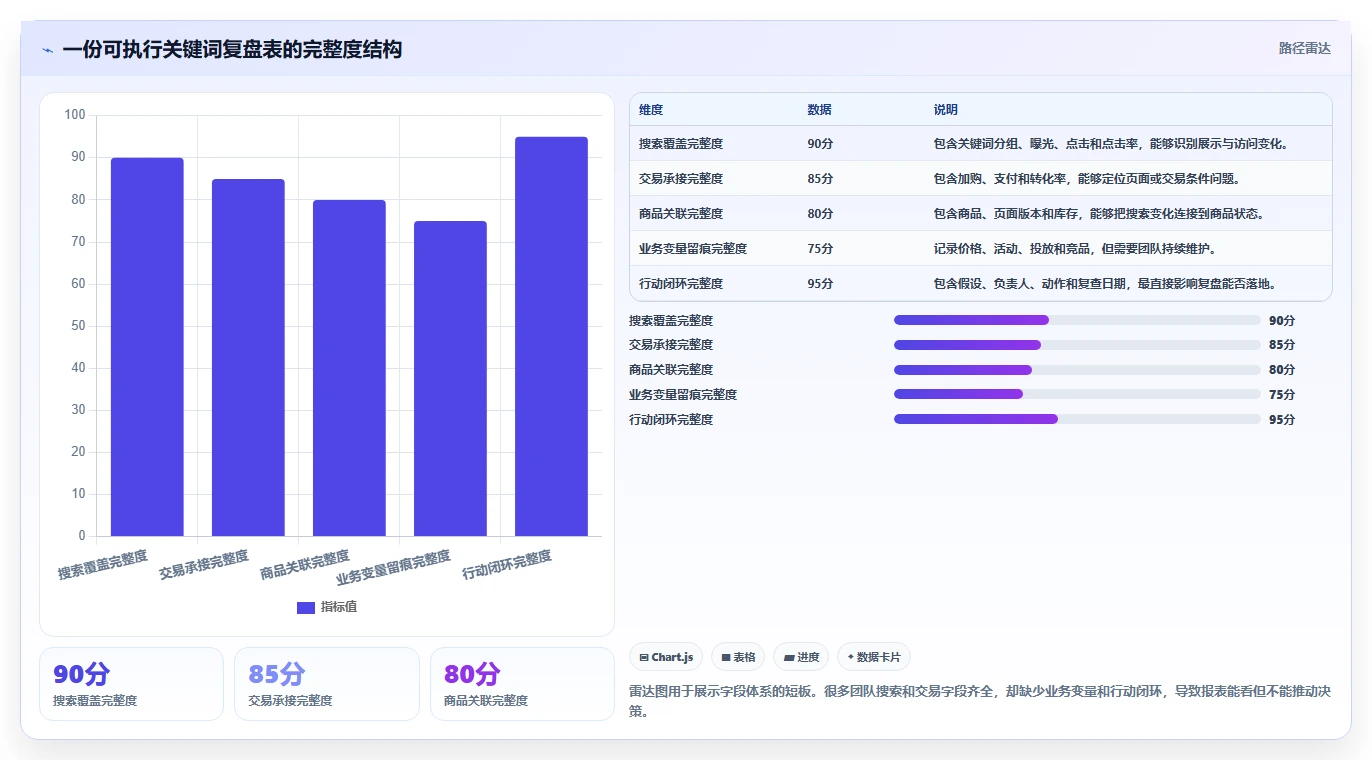Click the 商品关联完整度 bar in the chart
The image size is (1372, 760).
(x=349, y=368)
